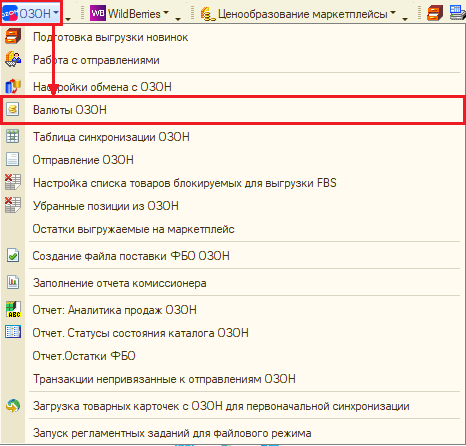This screenshot has height=446, width=466.
Task: Open Ценообразование маркетплейсы menu
Action: [x=298, y=14]
